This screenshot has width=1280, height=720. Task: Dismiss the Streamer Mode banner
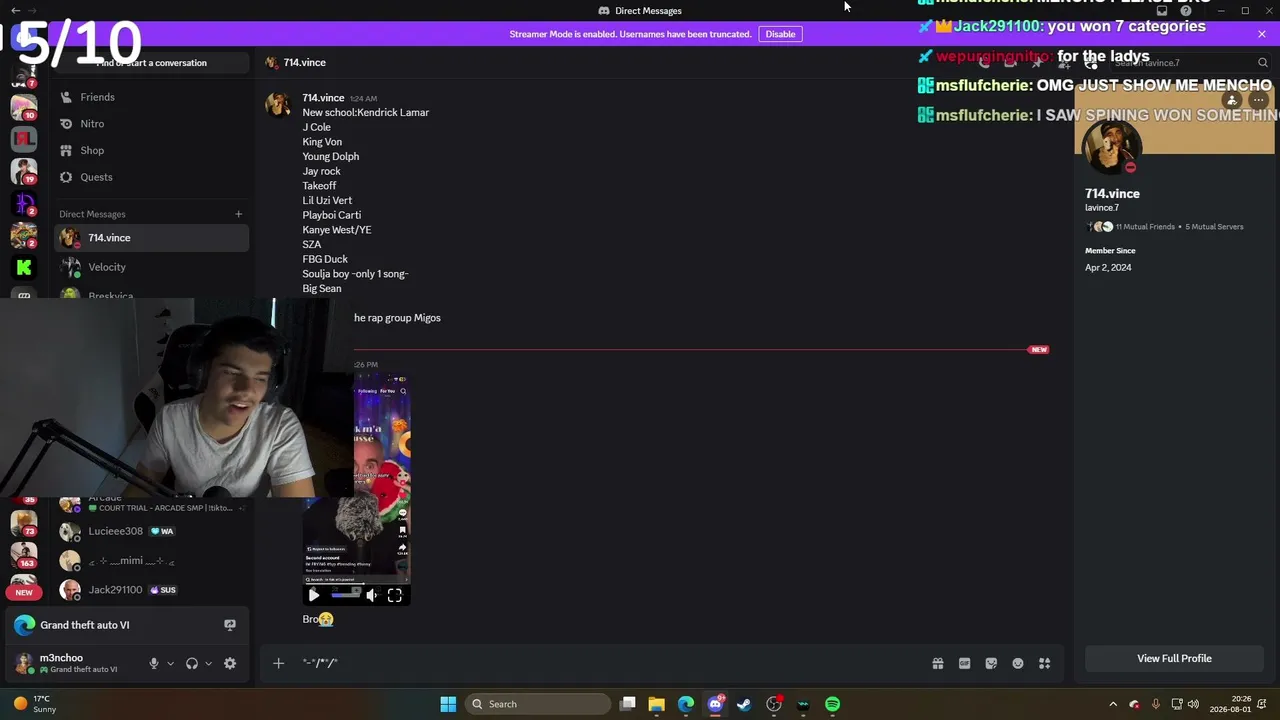[x=1262, y=34]
